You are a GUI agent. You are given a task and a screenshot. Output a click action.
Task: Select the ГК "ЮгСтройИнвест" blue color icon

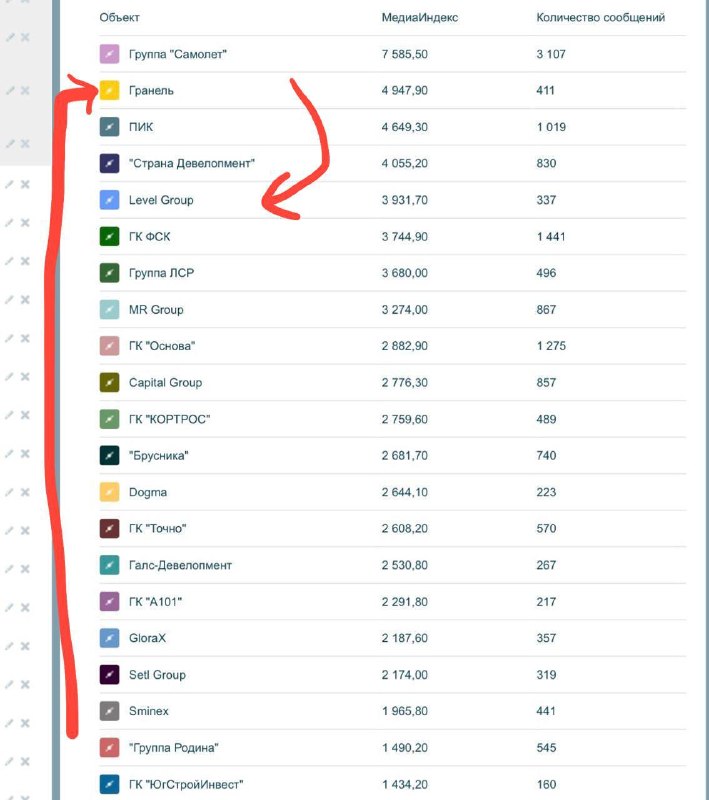tap(109, 784)
